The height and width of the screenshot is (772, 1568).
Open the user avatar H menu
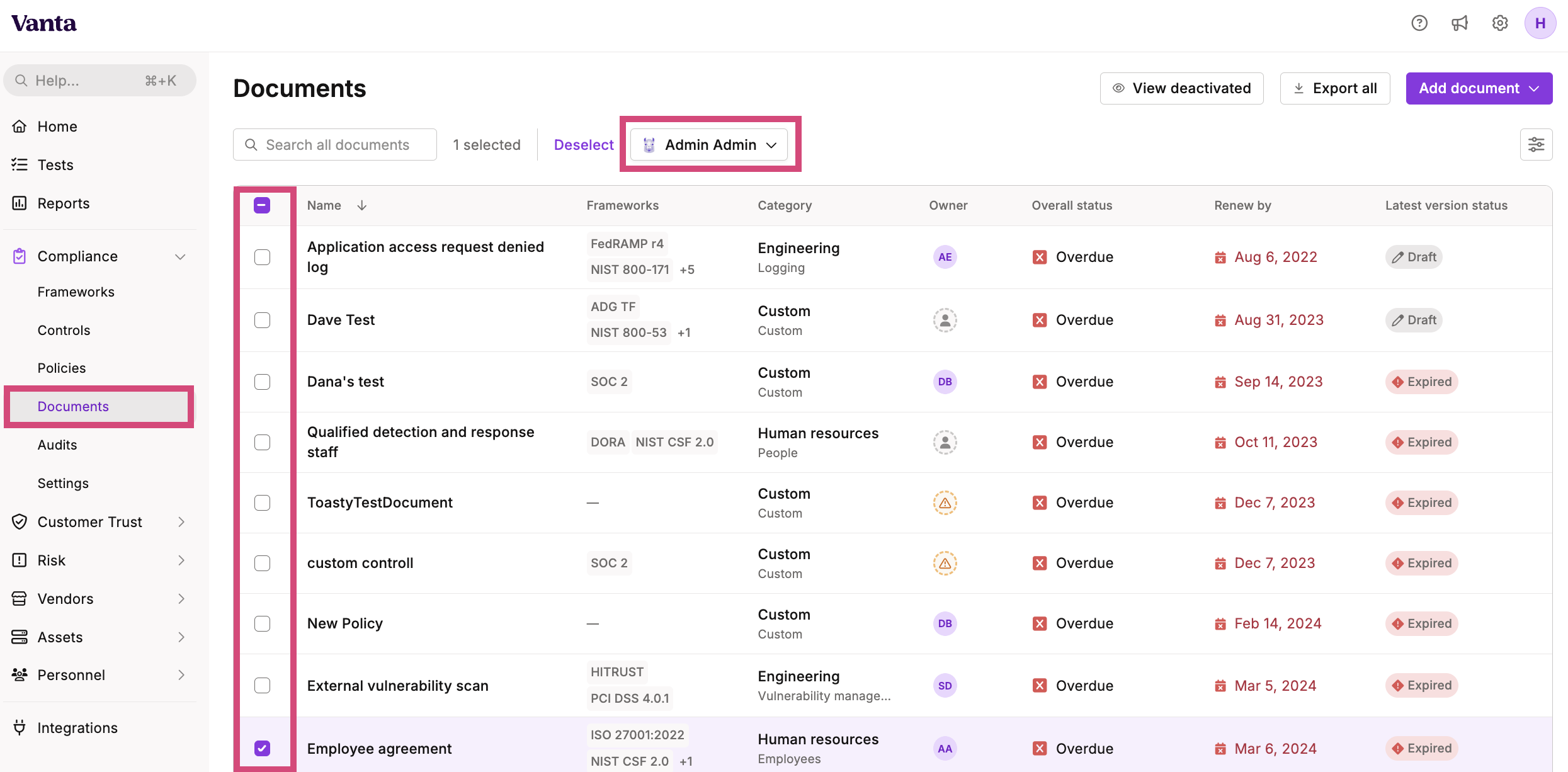pos(1540,23)
